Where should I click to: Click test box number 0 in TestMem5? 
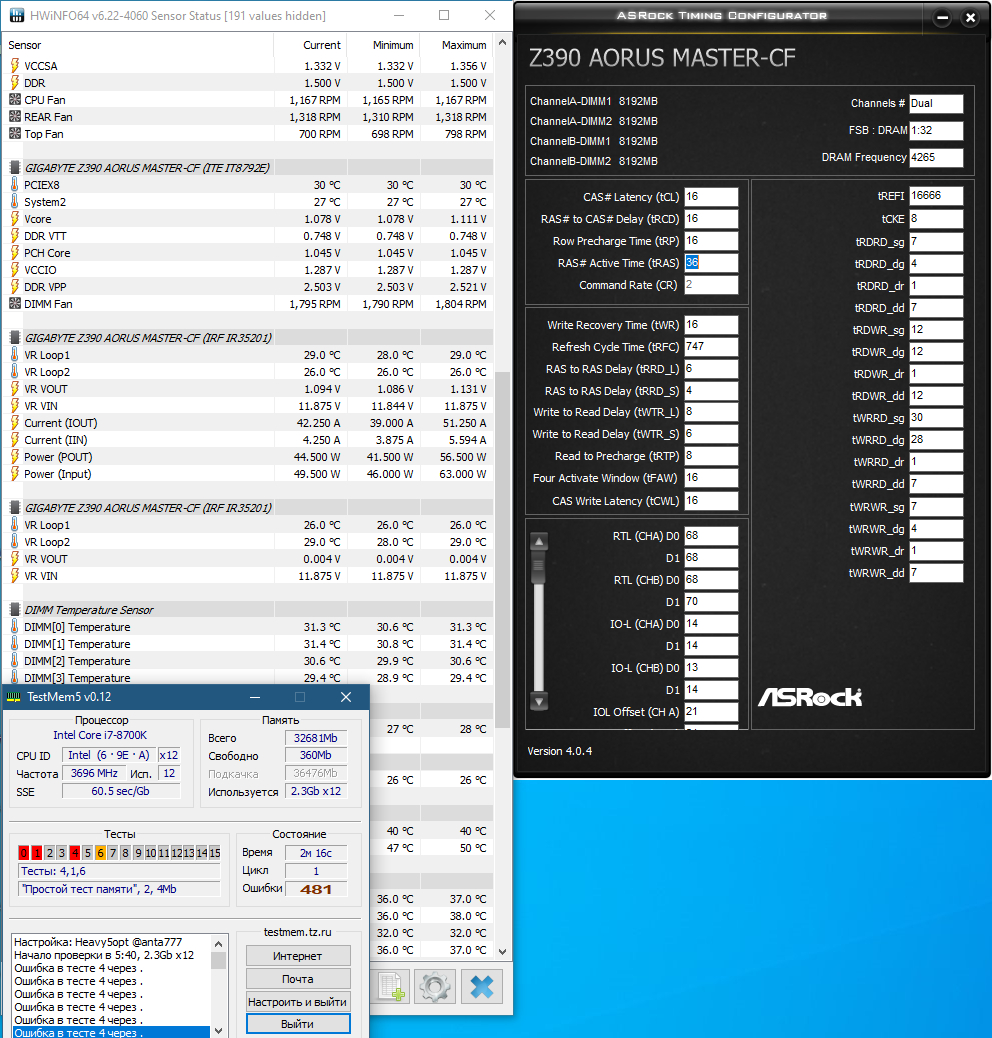click(x=24, y=853)
